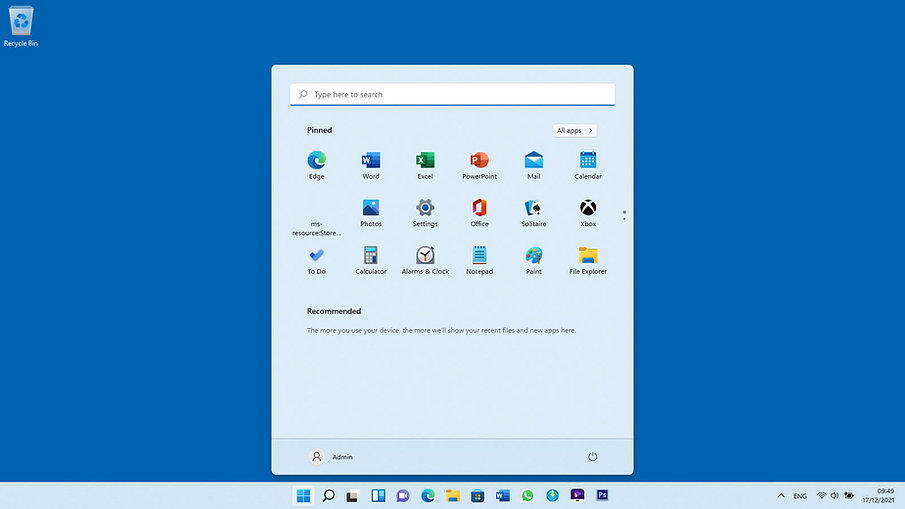
Task: Open File Explorer from pinned apps
Action: [588, 260]
